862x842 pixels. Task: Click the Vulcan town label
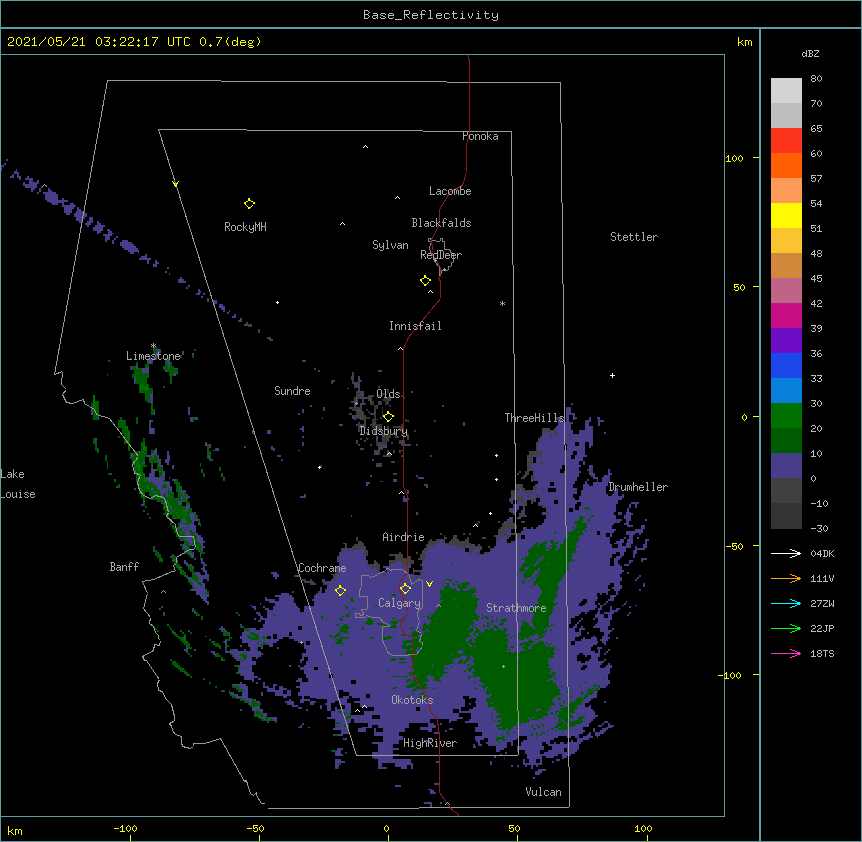(543, 792)
